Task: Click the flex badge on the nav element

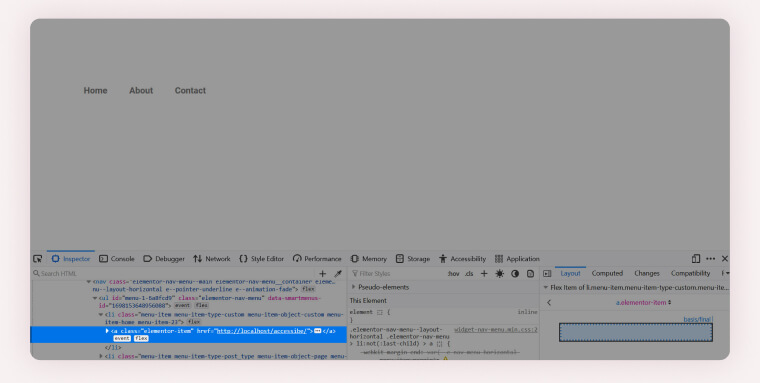Action: (308, 289)
